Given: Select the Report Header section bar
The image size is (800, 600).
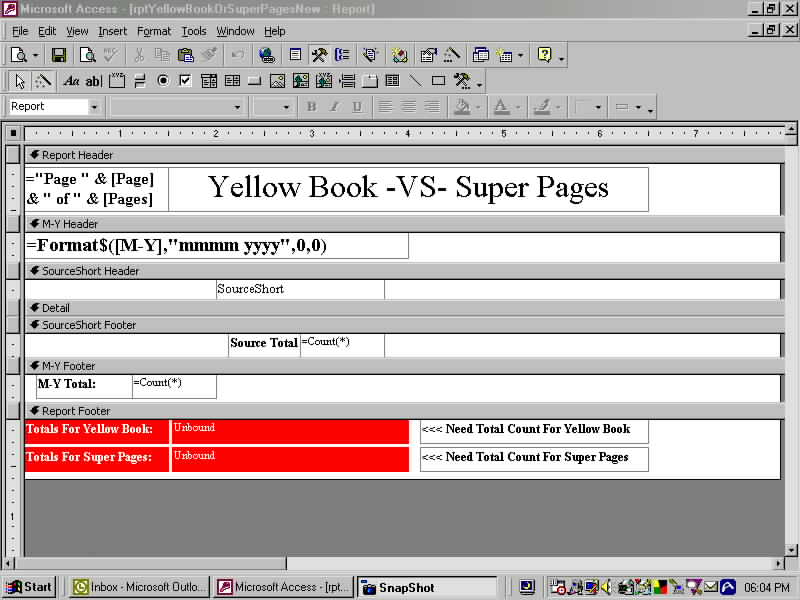Looking at the screenshot, I should [404, 155].
